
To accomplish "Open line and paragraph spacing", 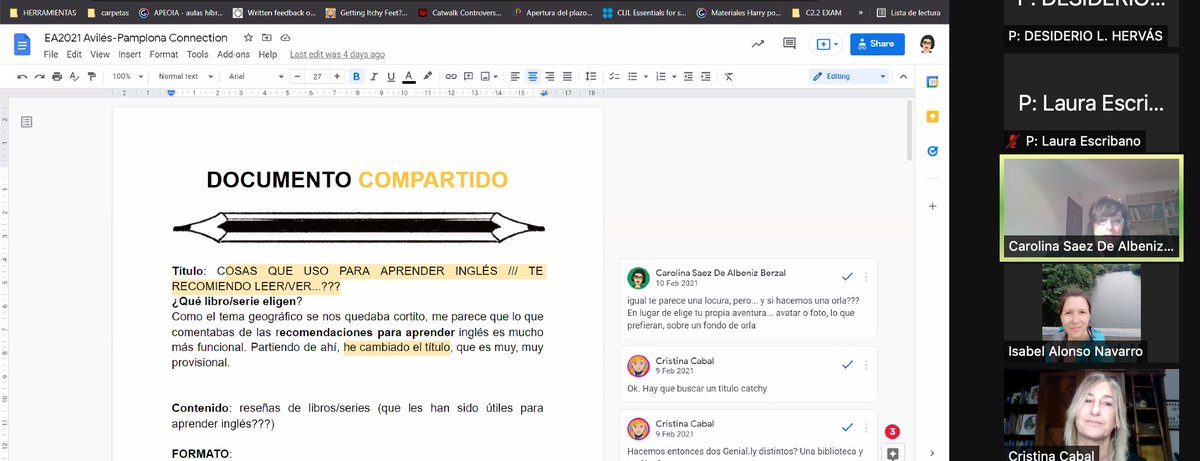I will 590,76.
